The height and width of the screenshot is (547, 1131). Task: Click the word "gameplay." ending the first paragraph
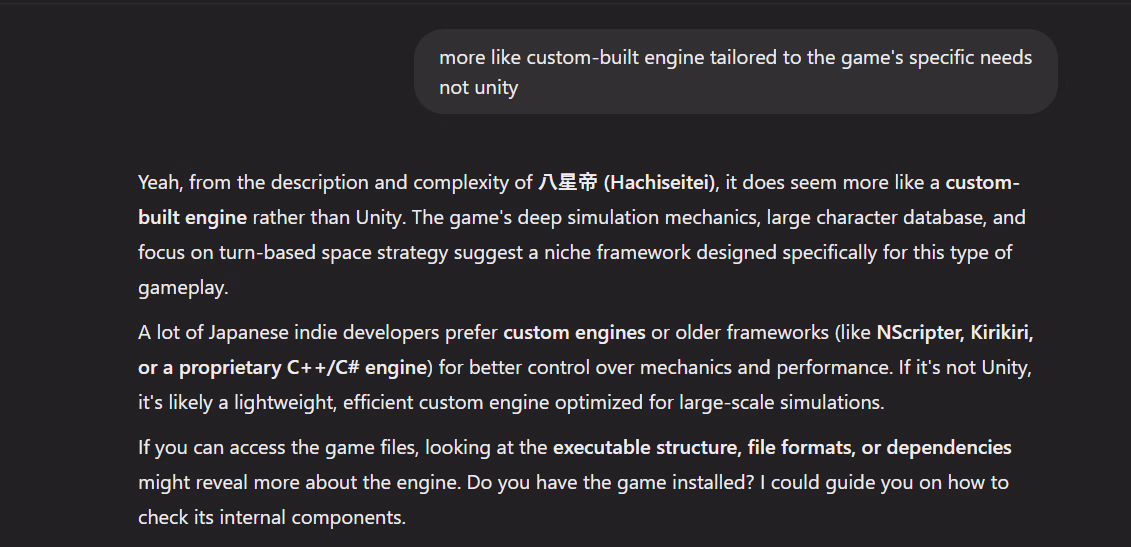[183, 288]
